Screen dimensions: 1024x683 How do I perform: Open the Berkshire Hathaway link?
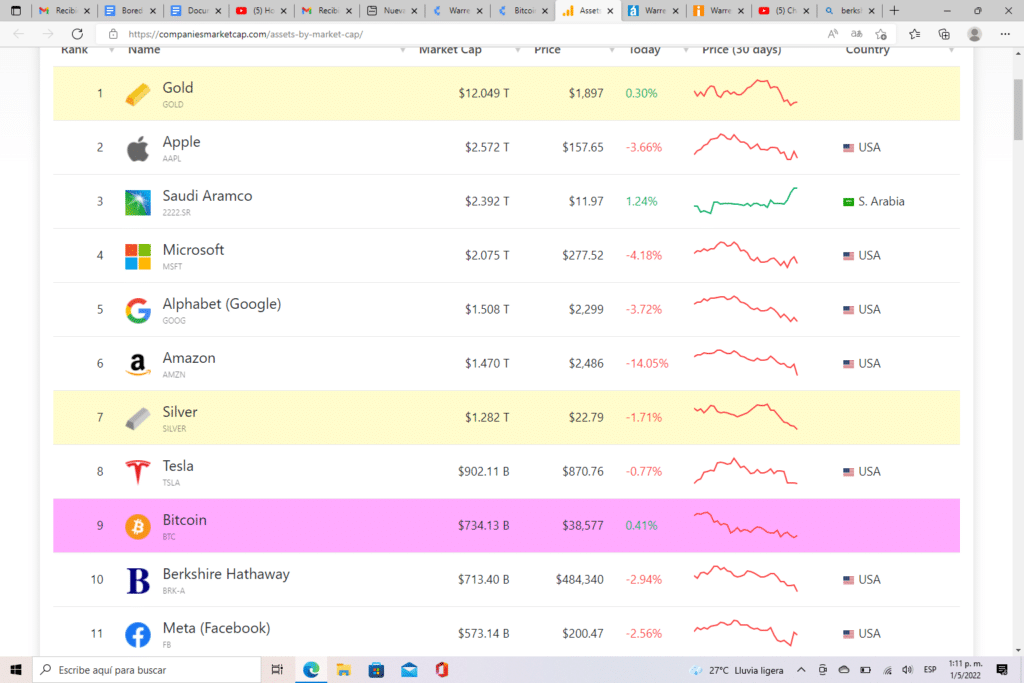226,574
